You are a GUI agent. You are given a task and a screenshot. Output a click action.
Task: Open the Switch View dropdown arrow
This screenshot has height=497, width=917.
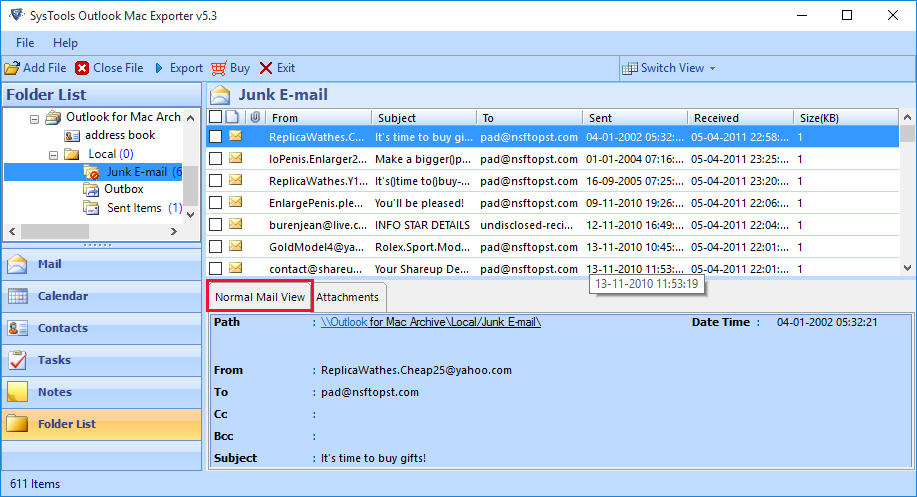pos(712,68)
